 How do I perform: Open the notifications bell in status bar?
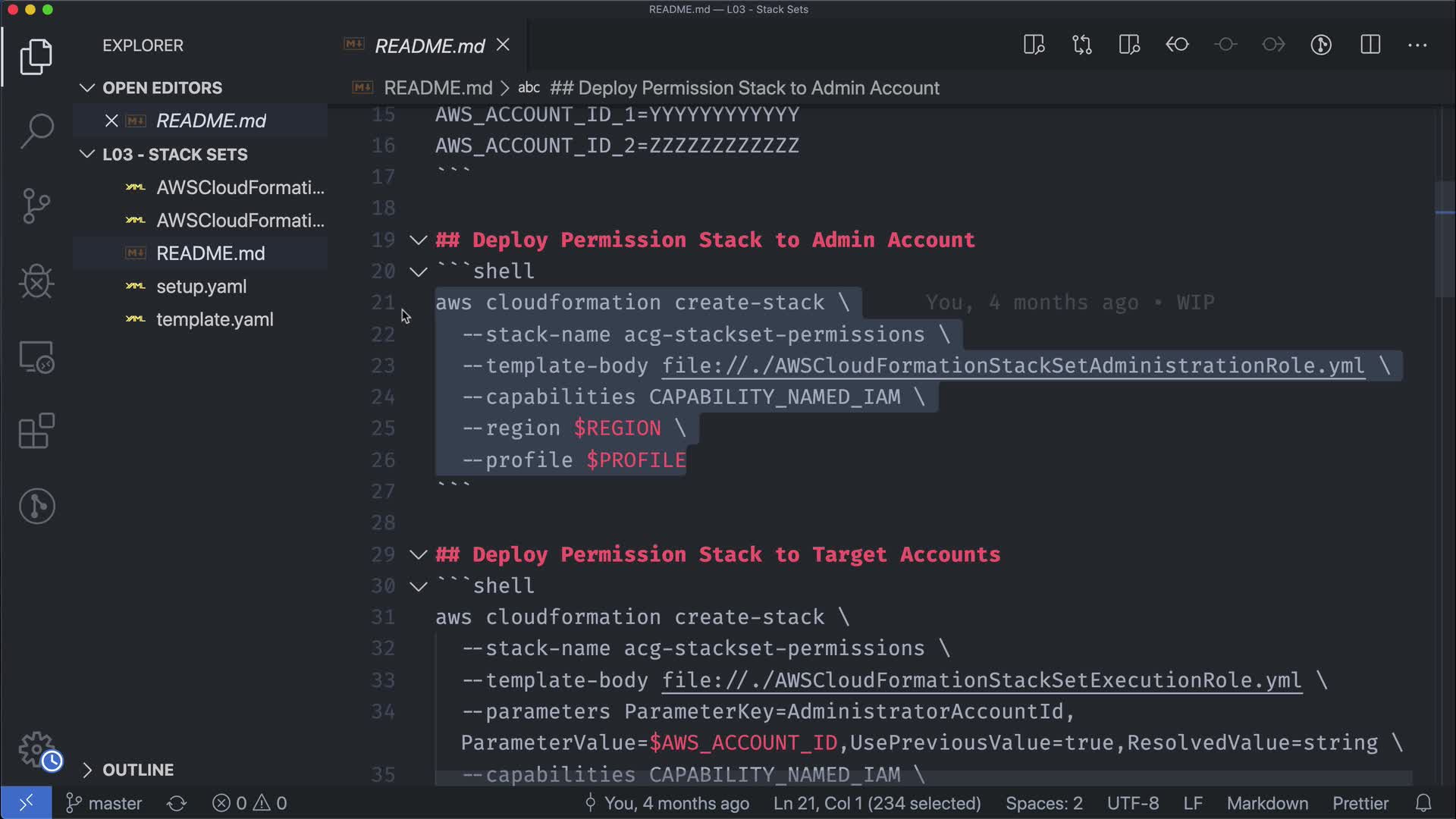[1423, 803]
